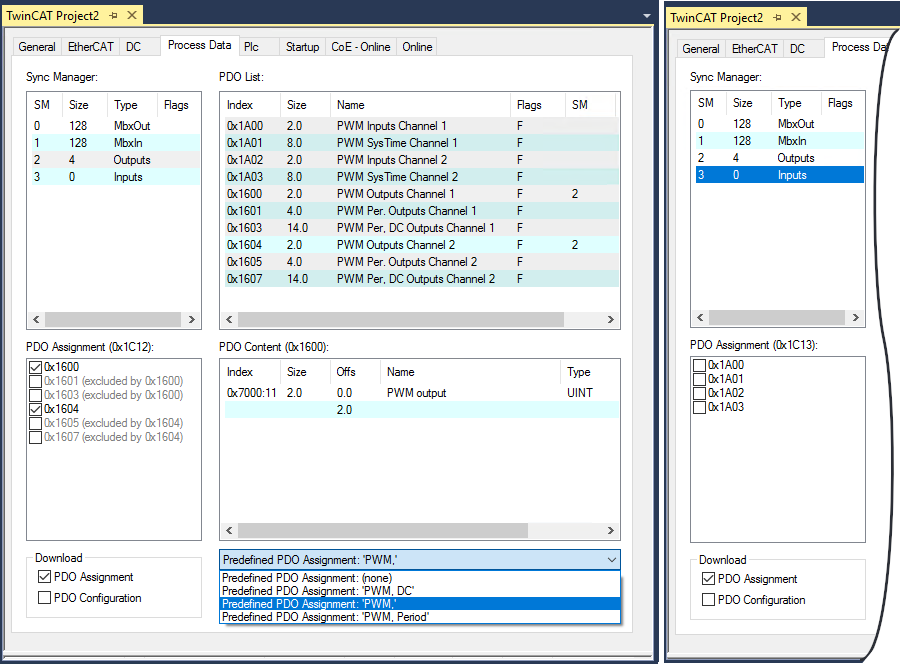This screenshot has width=900, height=664.
Task: Pin the right TwinCAT Project2 tab
Action: click(x=777, y=18)
